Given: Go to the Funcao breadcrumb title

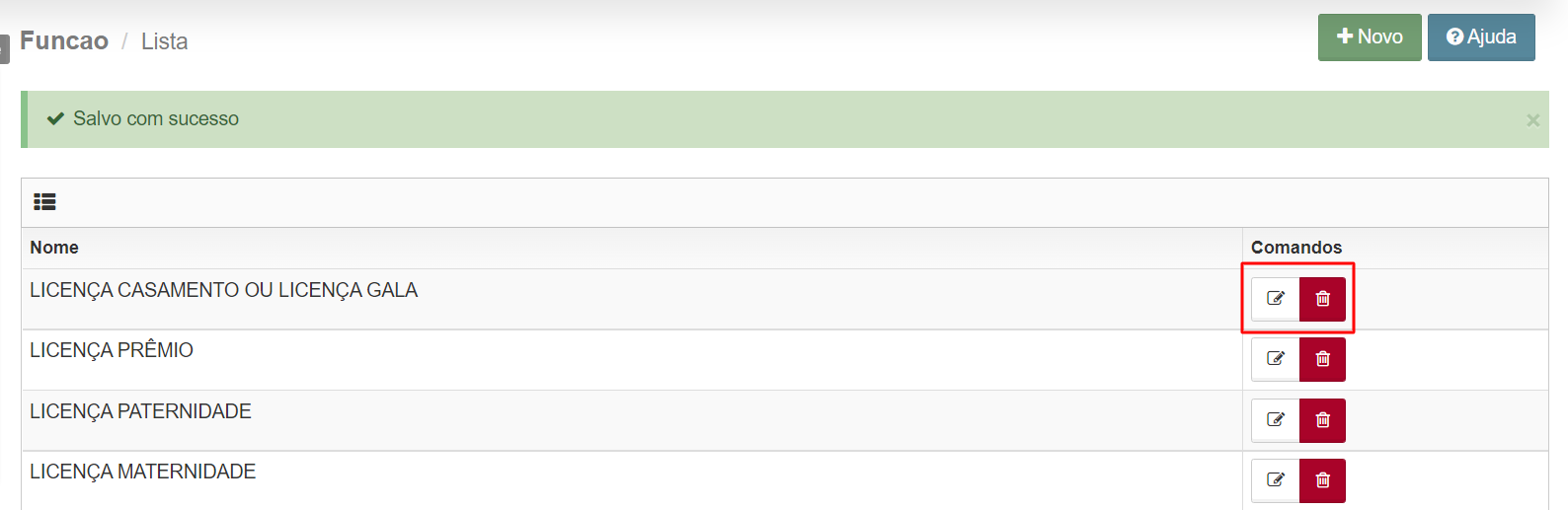Looking at the screenshot, I should 64,41.
